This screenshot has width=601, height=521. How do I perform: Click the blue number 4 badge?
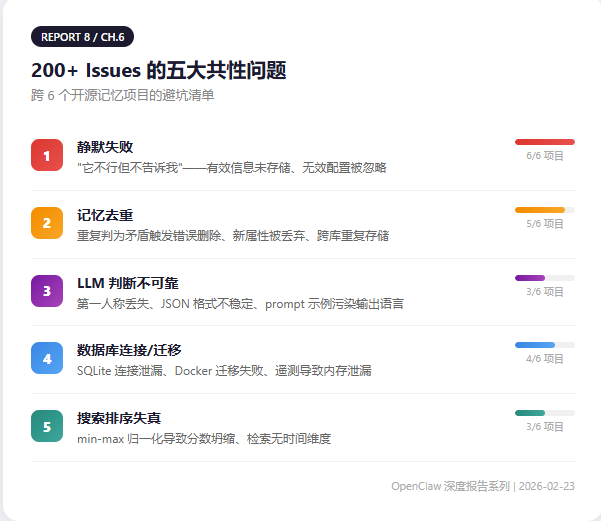coord(47,358)
